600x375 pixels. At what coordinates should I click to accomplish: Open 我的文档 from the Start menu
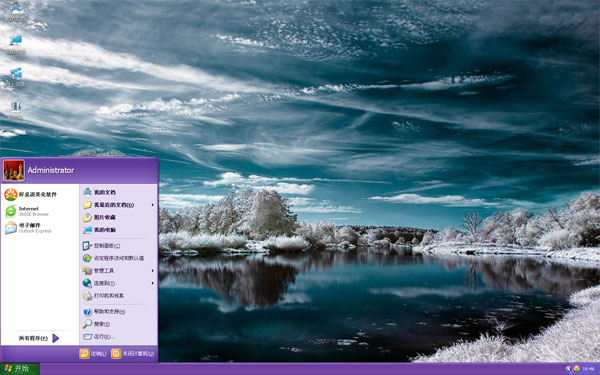(119, 192)
